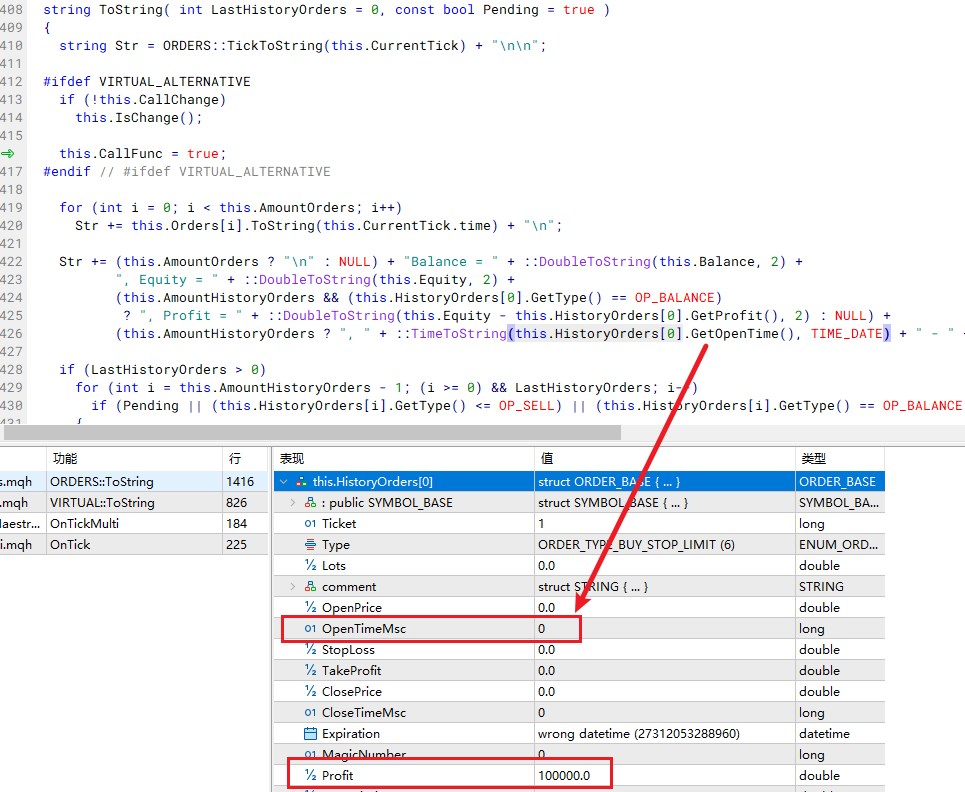Click the CloseTimeMsc row name
The image size is (965, 792).
pyautogui.click(x=364, y=713)
